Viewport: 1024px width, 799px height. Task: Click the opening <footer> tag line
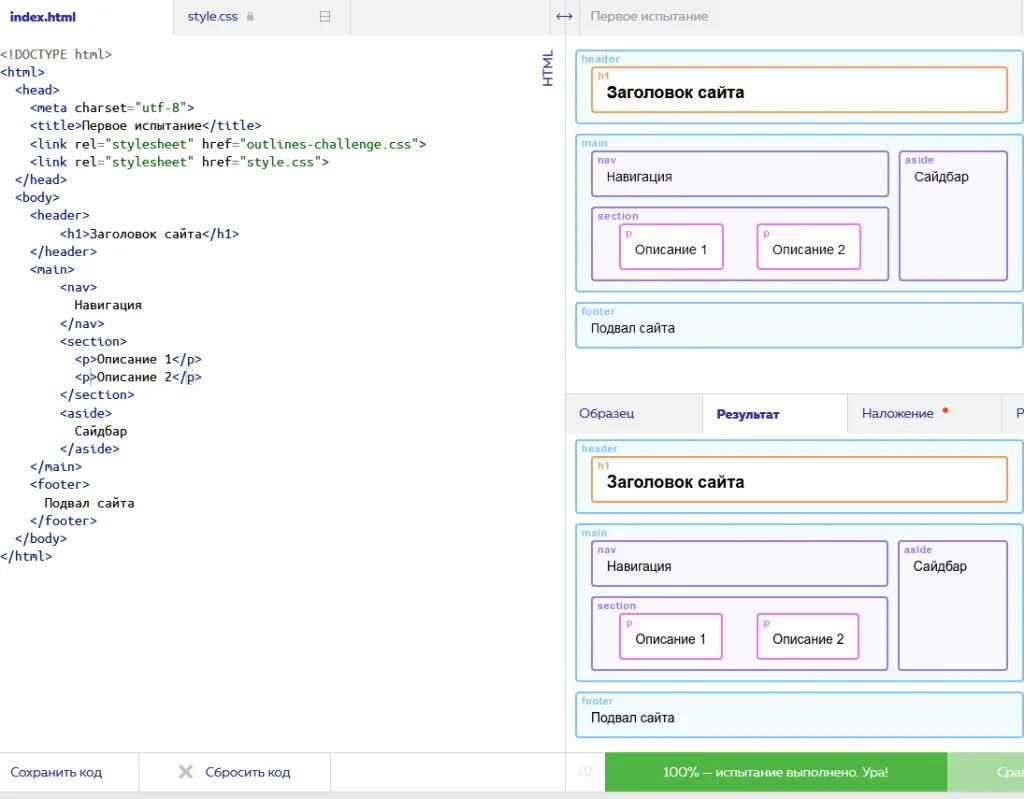pyautogui.click(x=59, y=484)
